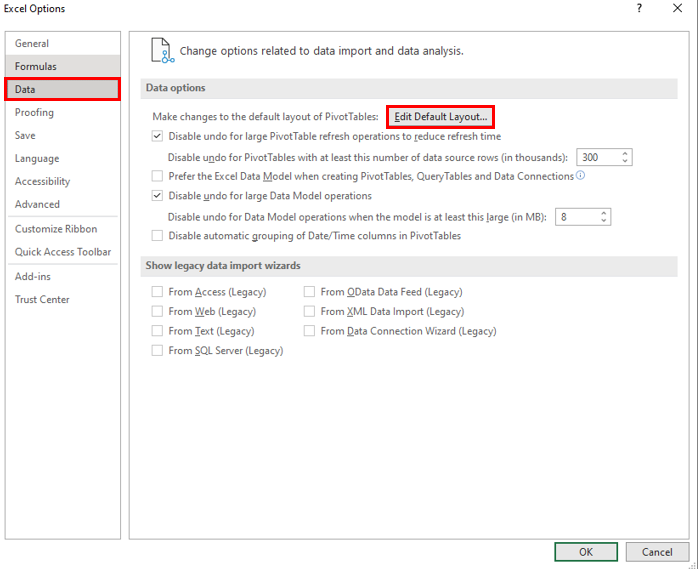Switch to Trust Center settings
The width and height of the screenshot is (698, 569).
tap(42, 299)
